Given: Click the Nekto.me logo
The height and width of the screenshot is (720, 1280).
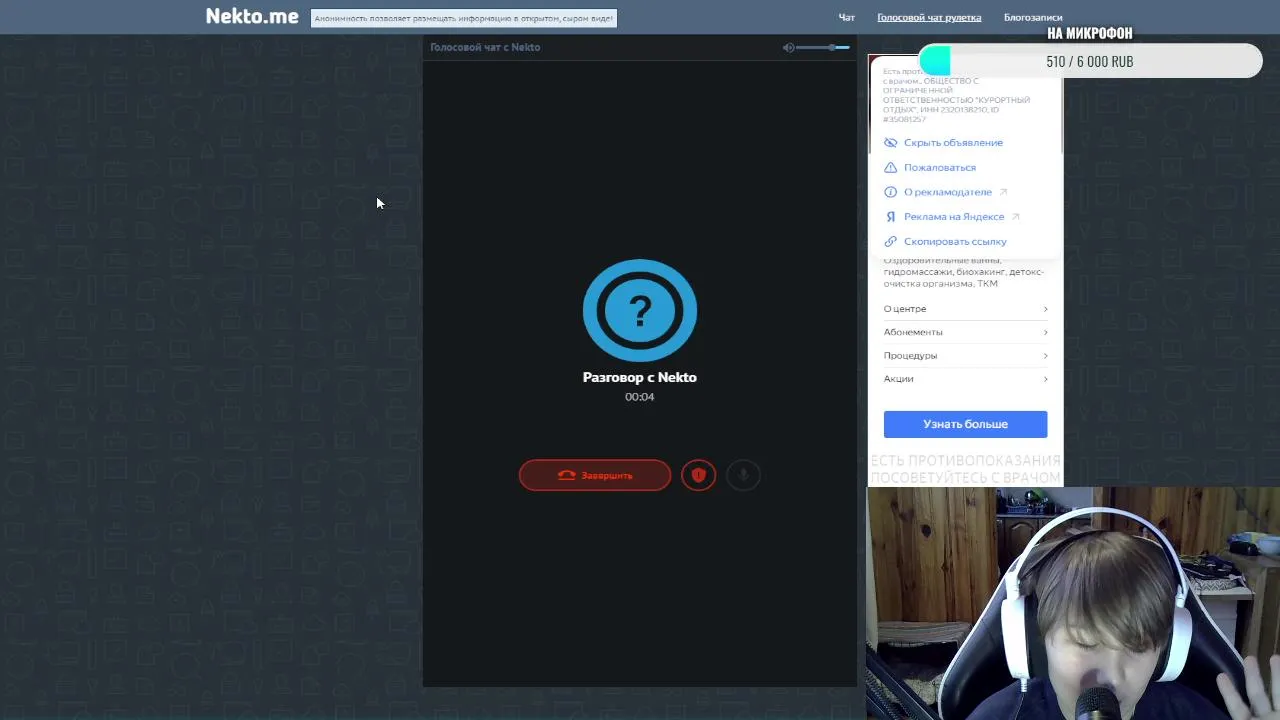Looking at the screenshot, I should pos(252,16).
